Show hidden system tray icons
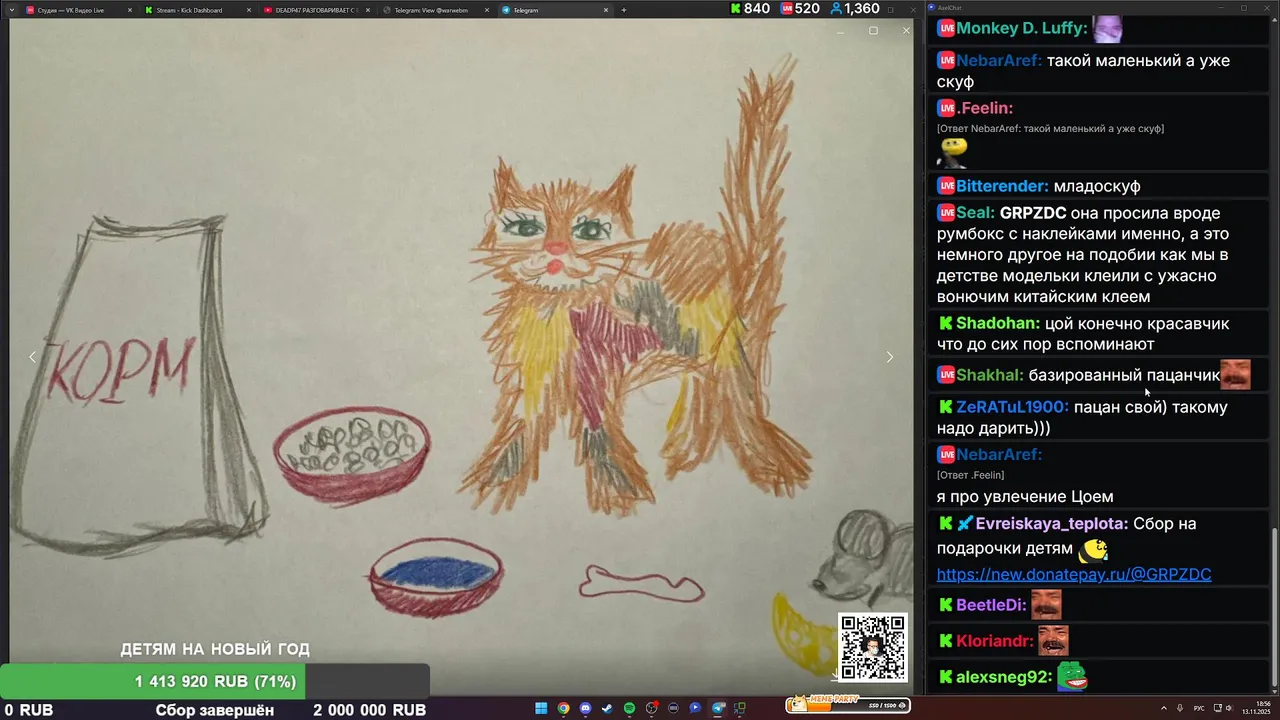Viewport: 1280px width, 720px height. tap(1163, 708)
